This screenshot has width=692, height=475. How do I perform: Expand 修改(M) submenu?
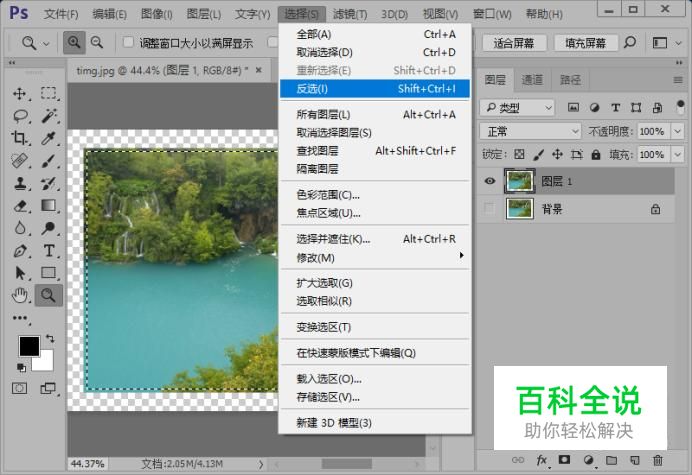[x=375, y=257]
